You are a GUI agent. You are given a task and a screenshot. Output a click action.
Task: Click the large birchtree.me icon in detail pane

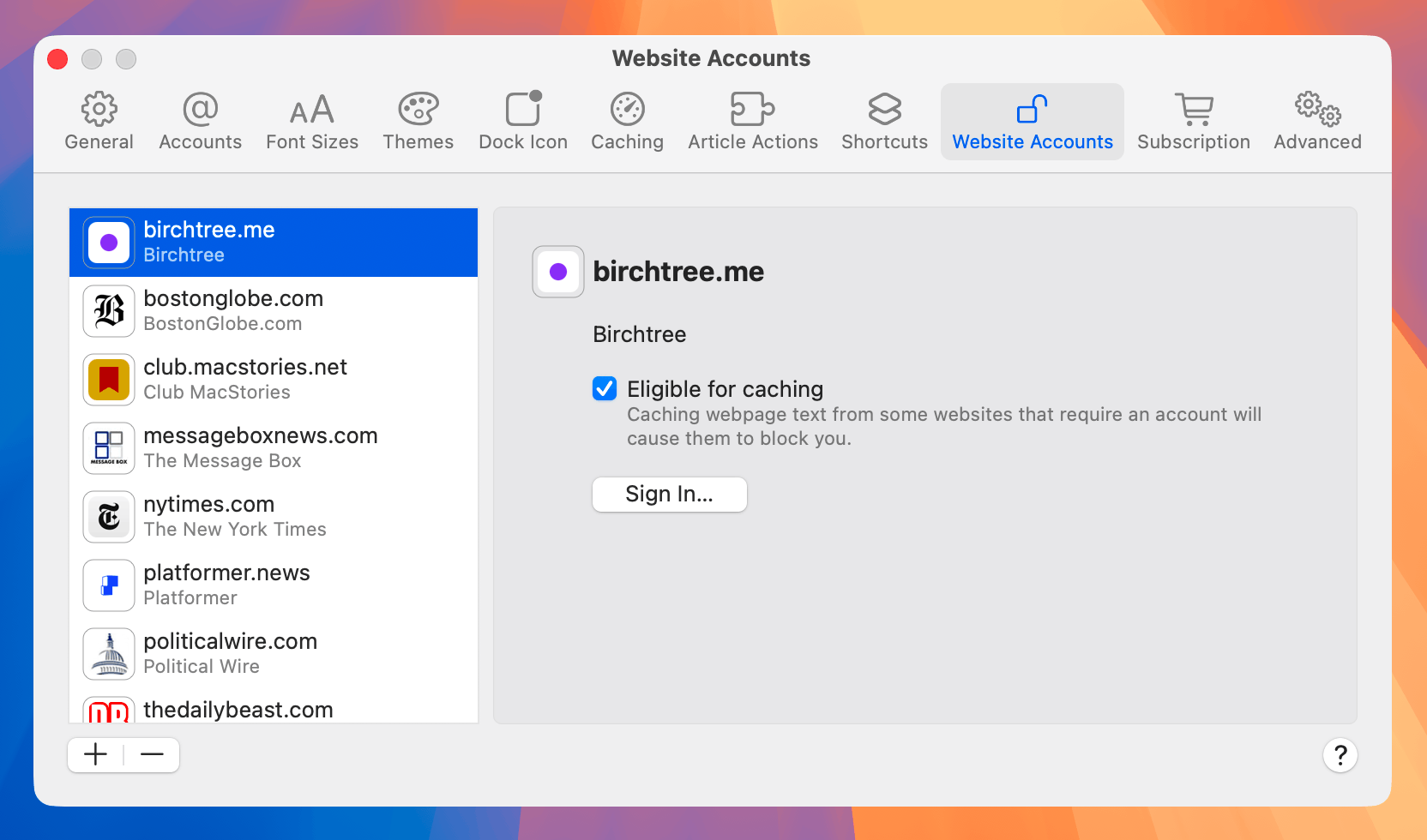[x=558, y=272]
